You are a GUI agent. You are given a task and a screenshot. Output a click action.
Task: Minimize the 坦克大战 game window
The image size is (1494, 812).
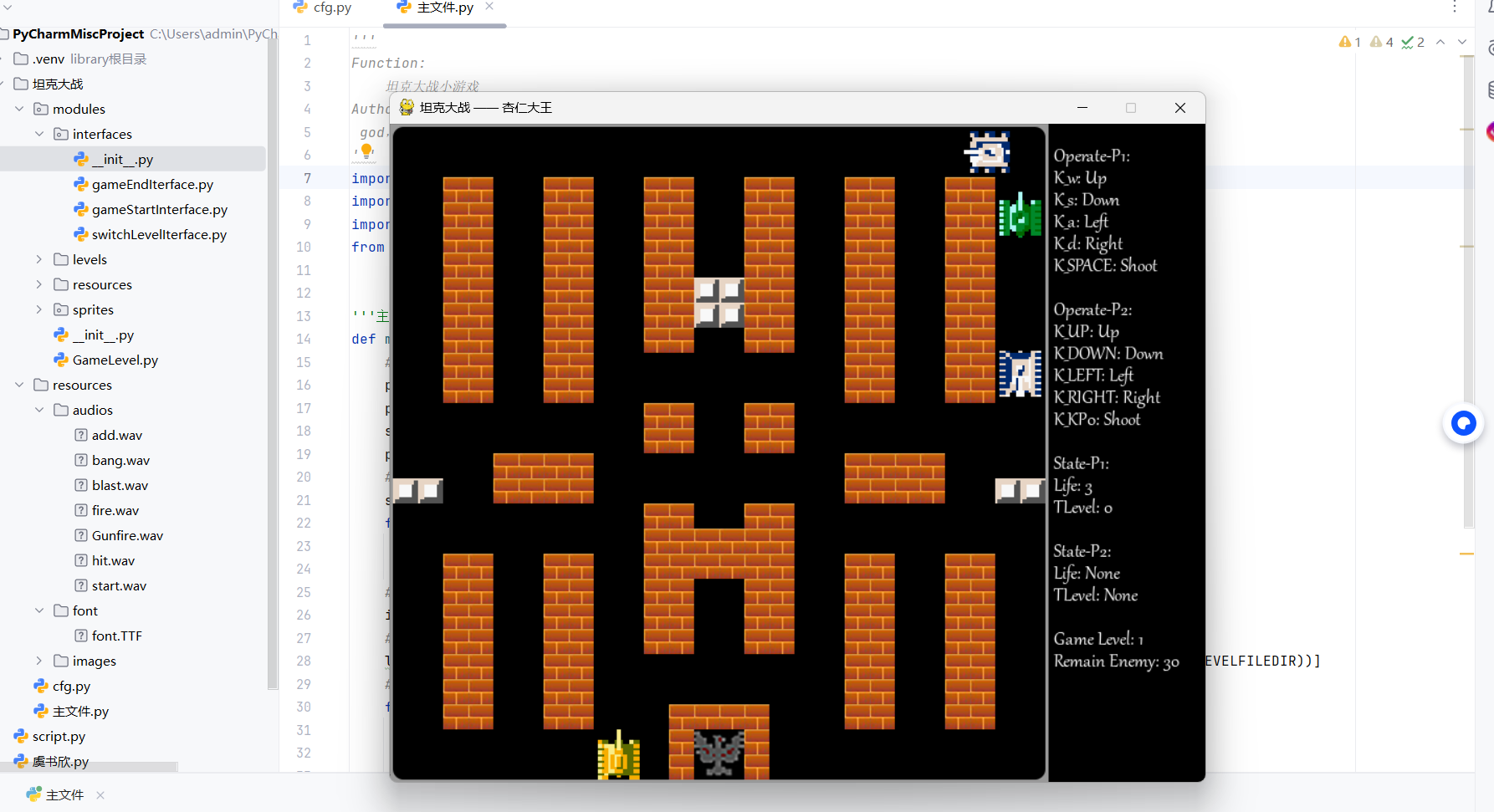coord(1082,107)
